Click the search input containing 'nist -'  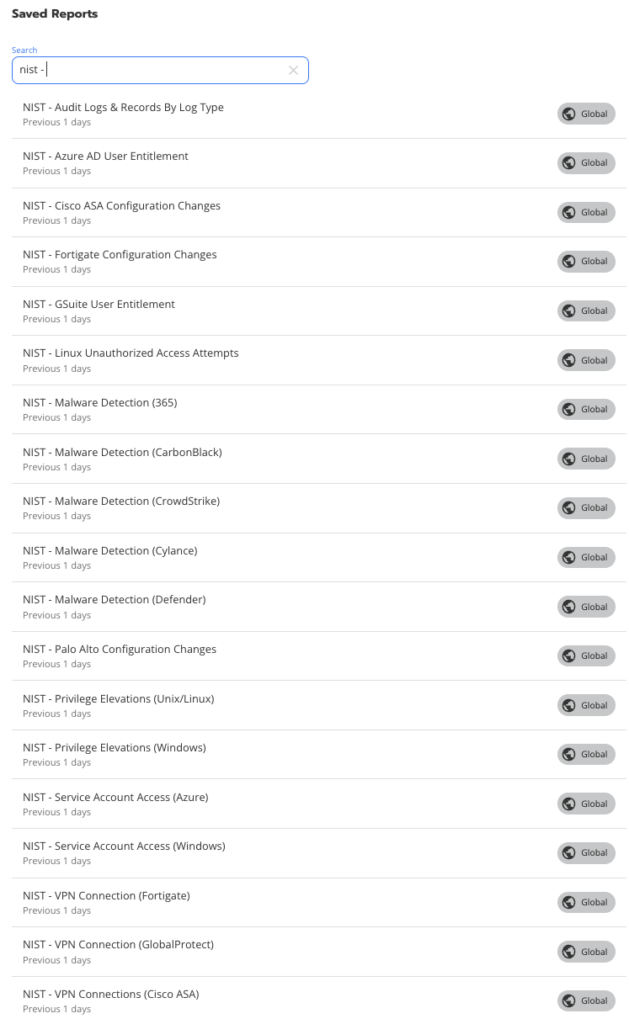[x=160, y=71]
